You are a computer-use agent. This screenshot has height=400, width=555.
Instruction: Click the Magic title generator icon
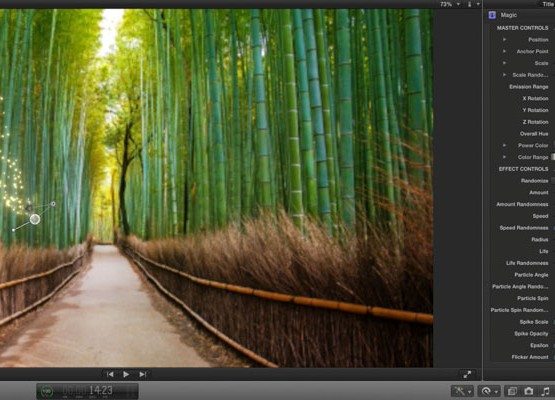coord(492,15)
